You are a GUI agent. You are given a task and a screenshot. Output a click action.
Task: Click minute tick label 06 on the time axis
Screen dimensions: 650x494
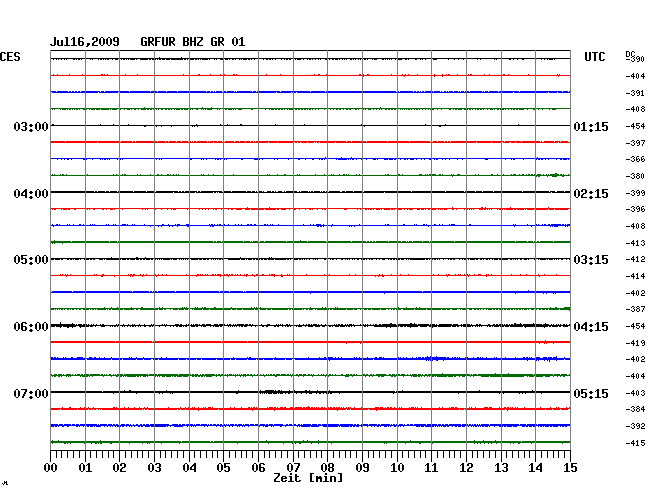[258, 468]
